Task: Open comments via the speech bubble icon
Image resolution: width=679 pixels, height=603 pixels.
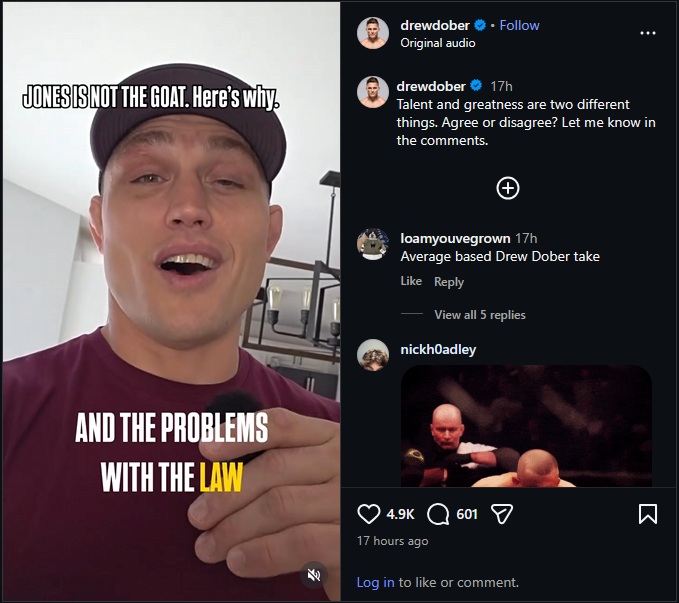Action: click(438, 514)
